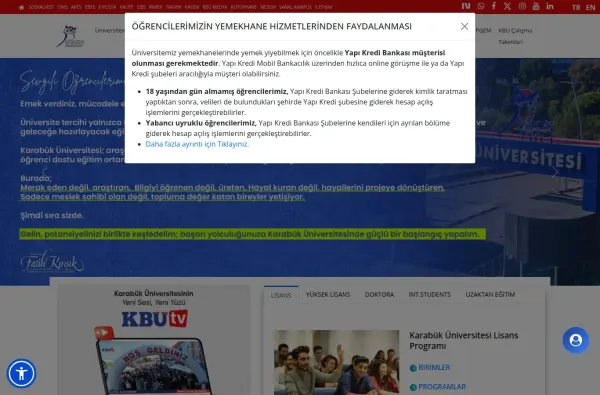Click the Fatih Kırışık signature on banner

click(52, 261)
